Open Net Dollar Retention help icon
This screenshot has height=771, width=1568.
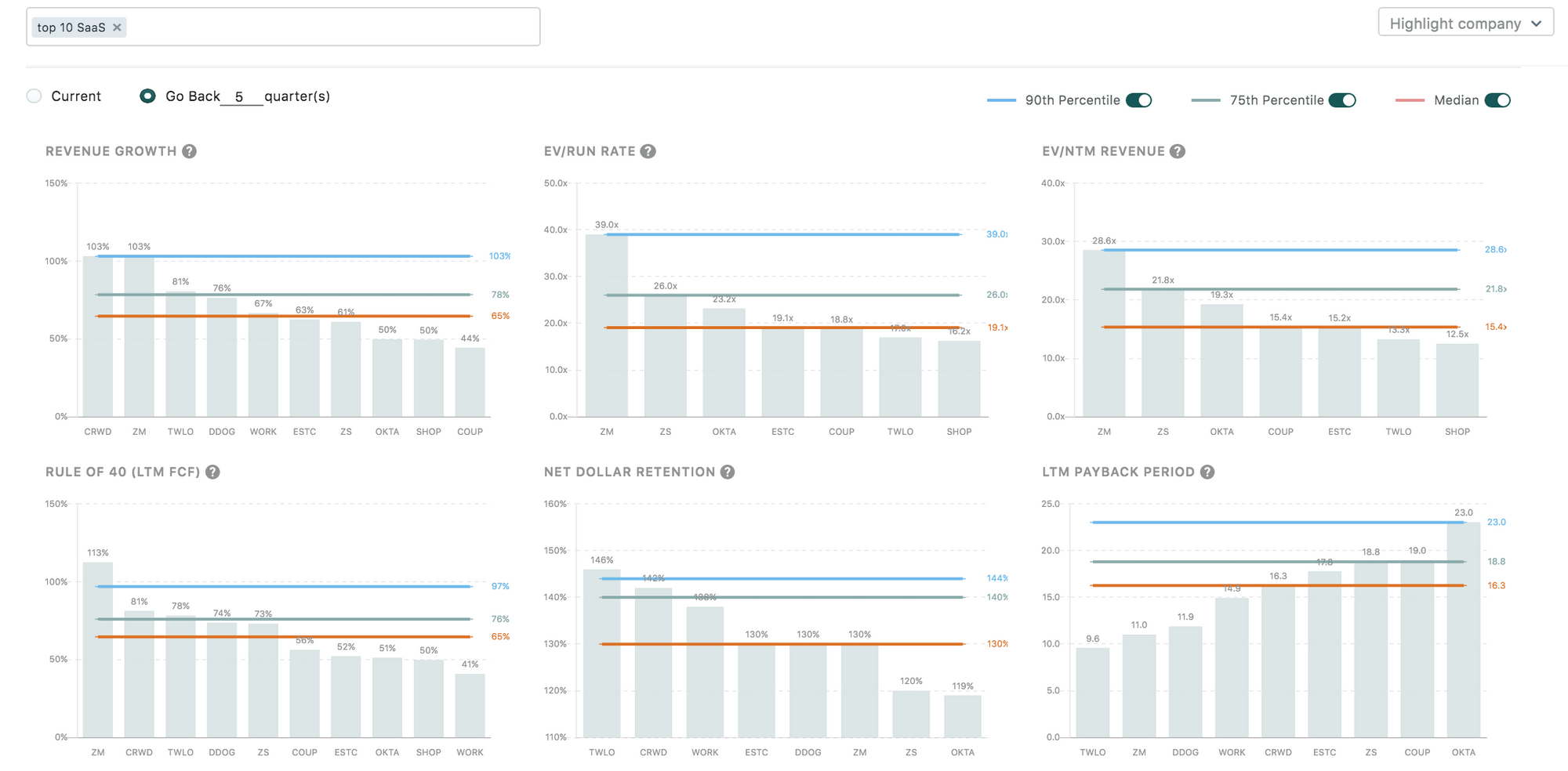728,472
